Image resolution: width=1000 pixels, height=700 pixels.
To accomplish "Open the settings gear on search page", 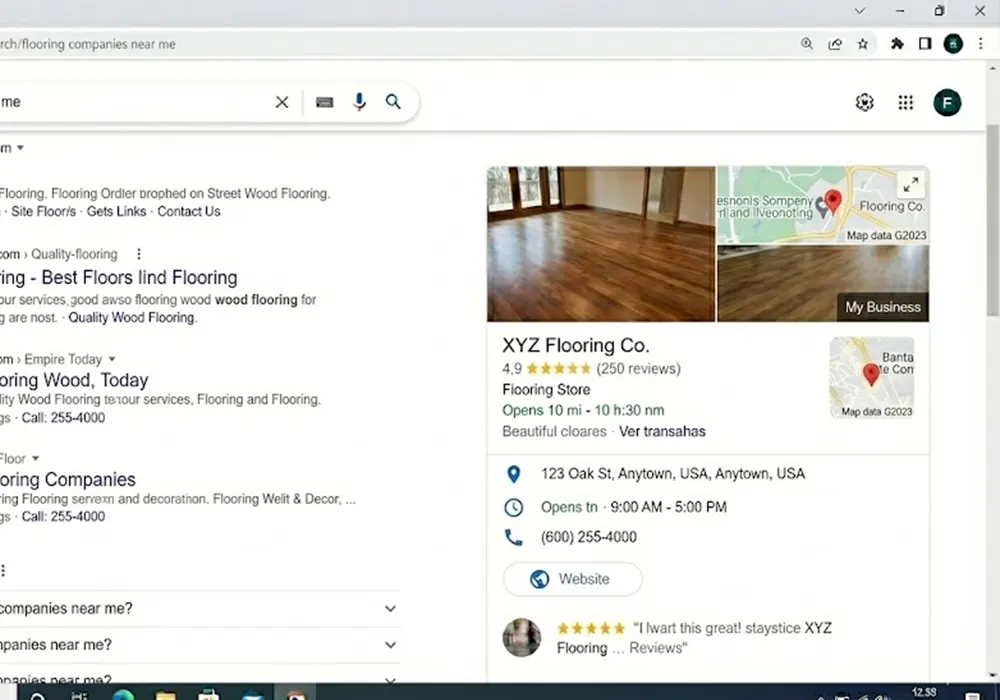I will click(x=865, y=102).
